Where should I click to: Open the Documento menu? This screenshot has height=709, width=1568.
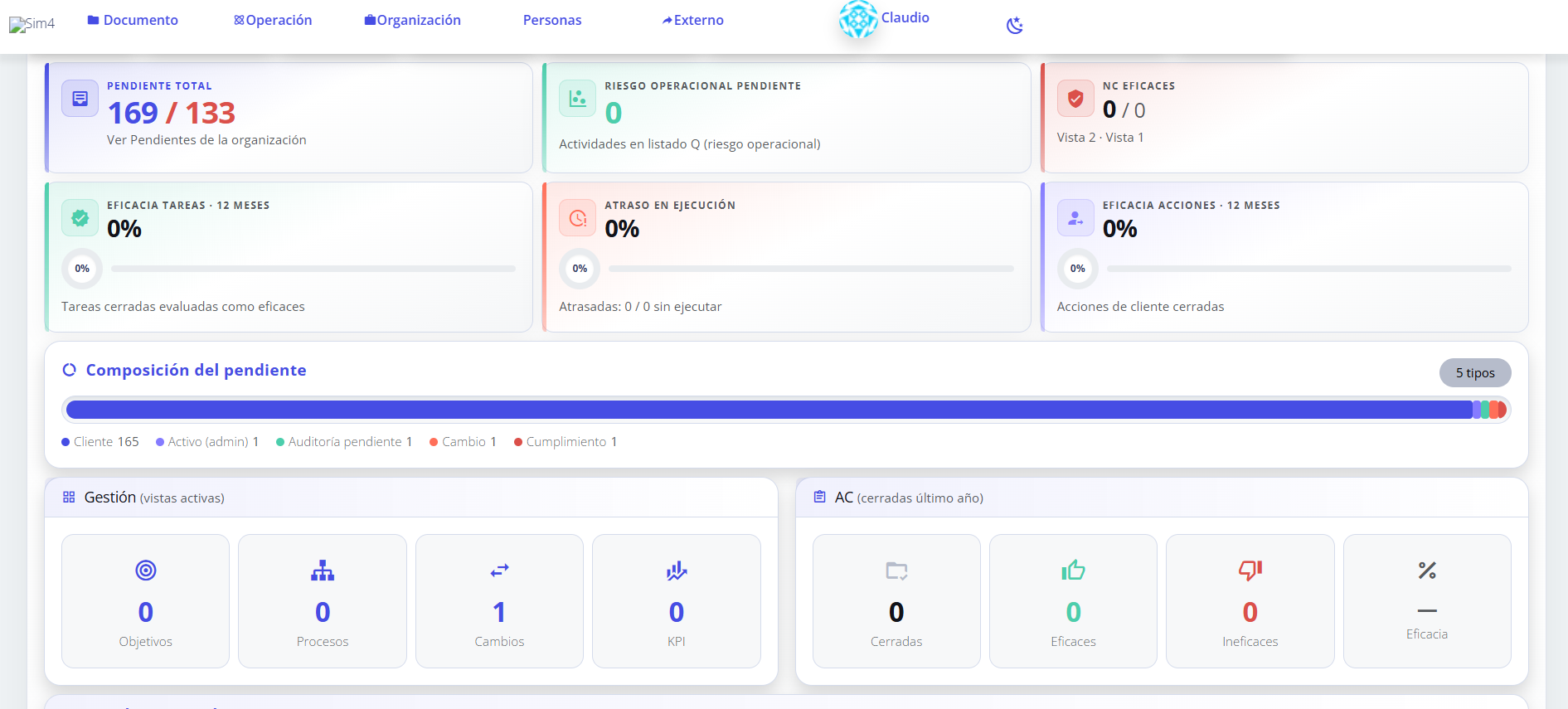tap(133, 20)
